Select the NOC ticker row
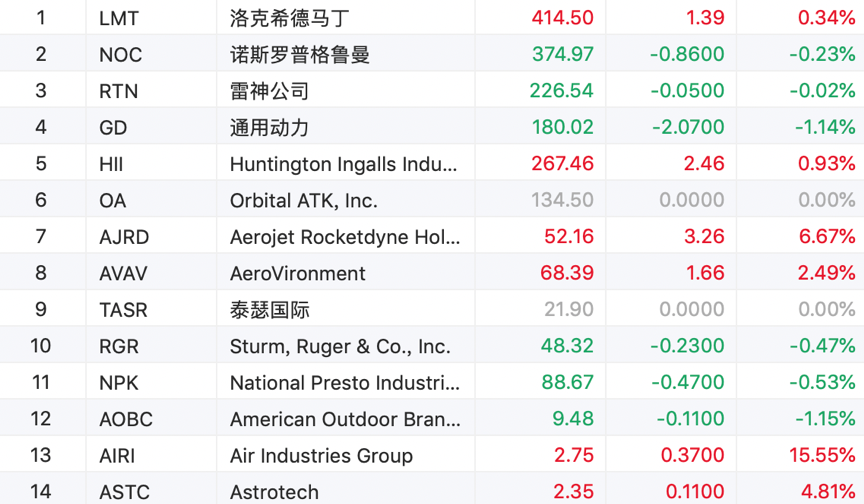The height and width of the screenshot is (504, 864). 121,55
